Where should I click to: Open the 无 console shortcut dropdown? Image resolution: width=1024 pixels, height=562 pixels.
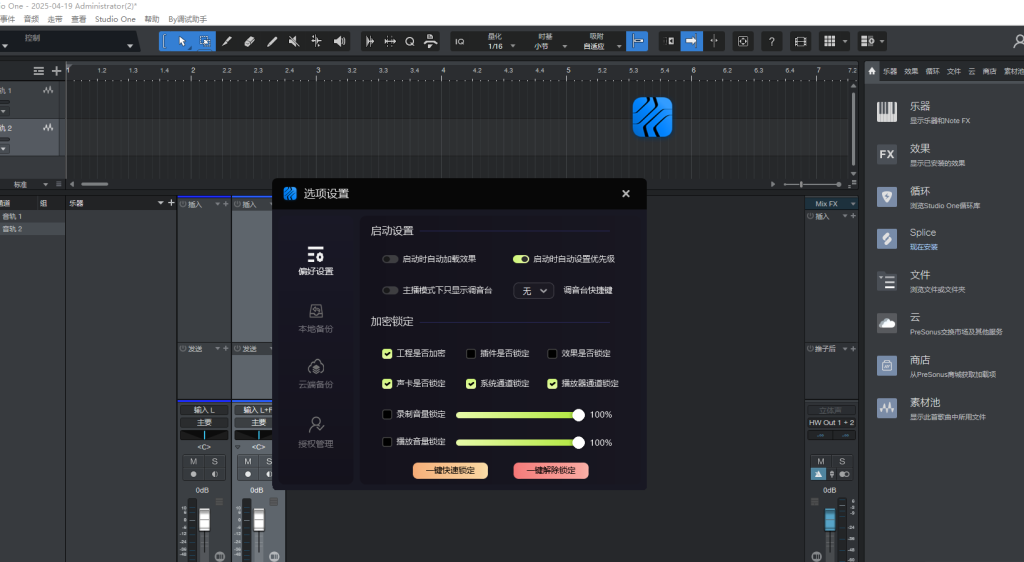click(x=534, y=290)
